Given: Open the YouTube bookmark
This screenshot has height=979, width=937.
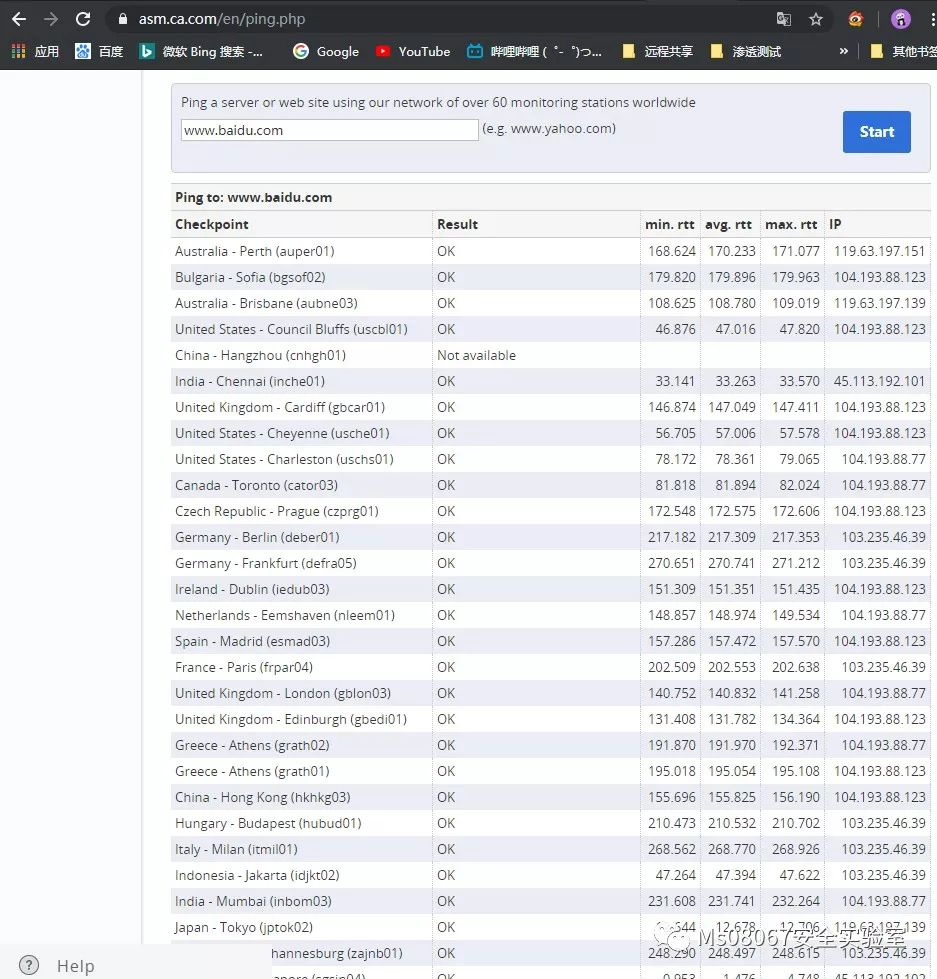Looking at the screenshot, I should click(x=413, y=51).
